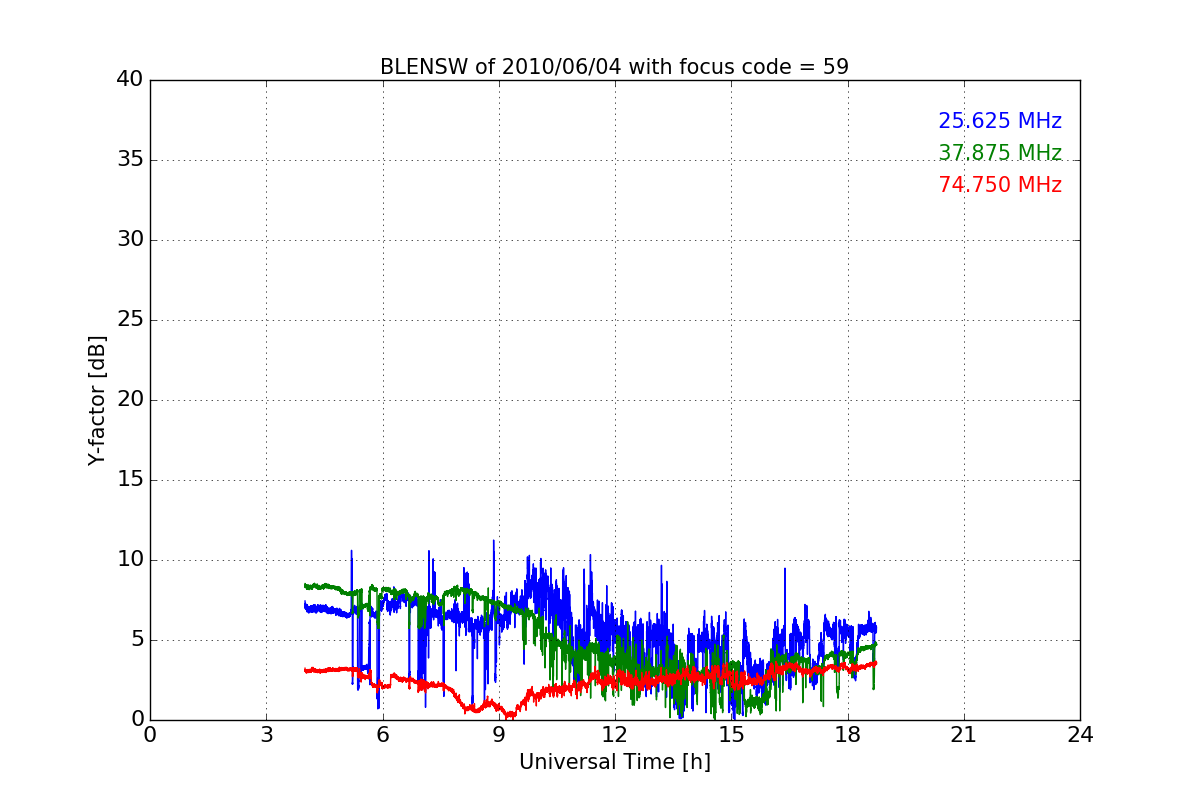Select the 74.750 MHz legend label
The image size is (1200, 800).
coord(1000,185)
